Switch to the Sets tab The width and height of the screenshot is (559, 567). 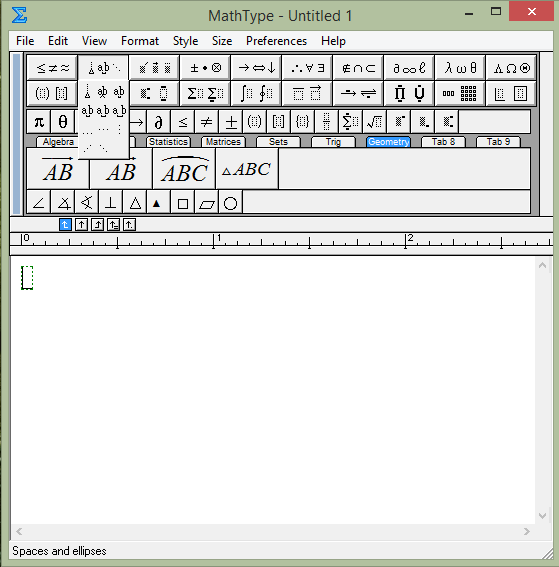[278, 142]
